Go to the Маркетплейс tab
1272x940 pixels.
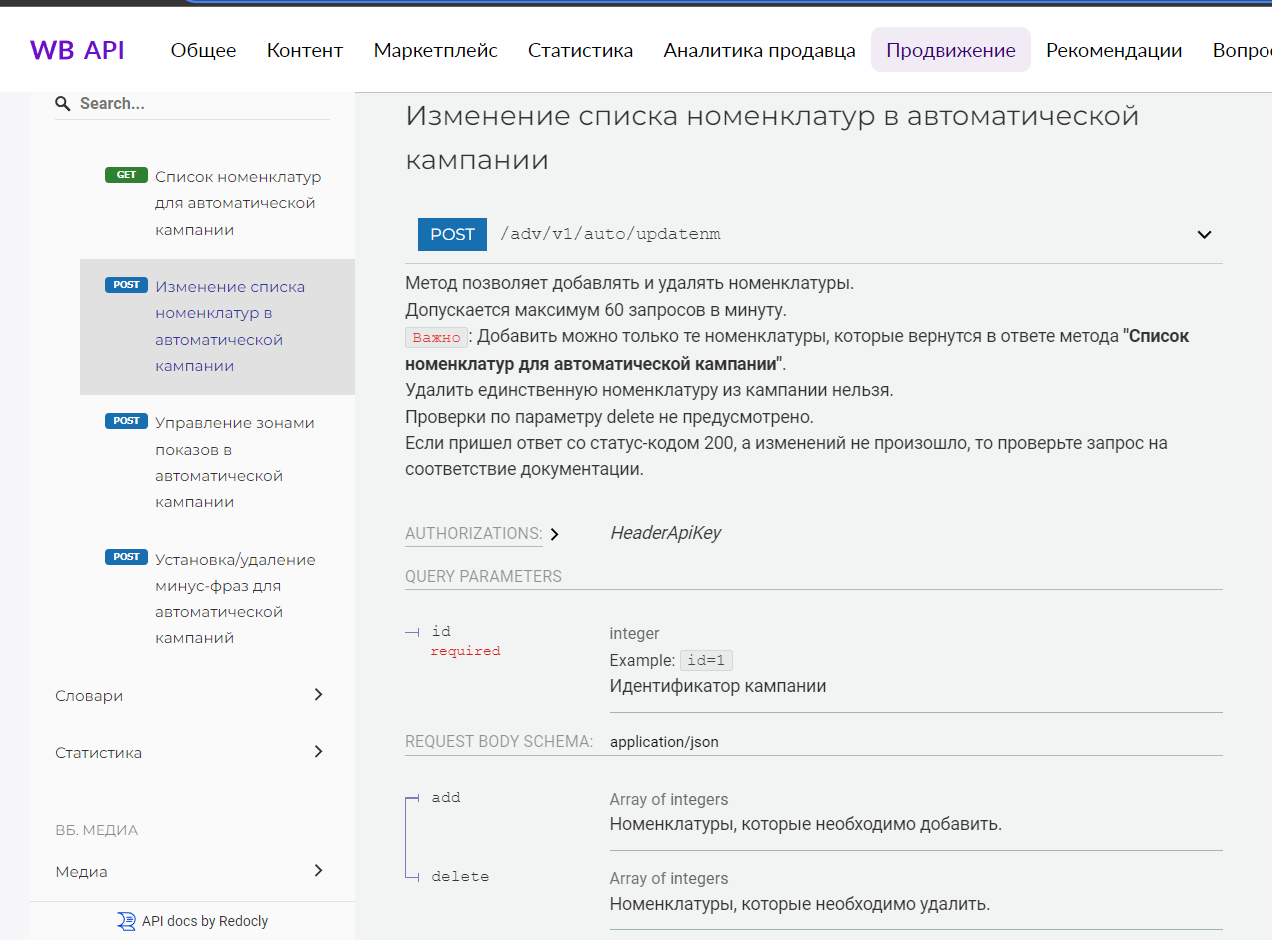coord(435,50)
